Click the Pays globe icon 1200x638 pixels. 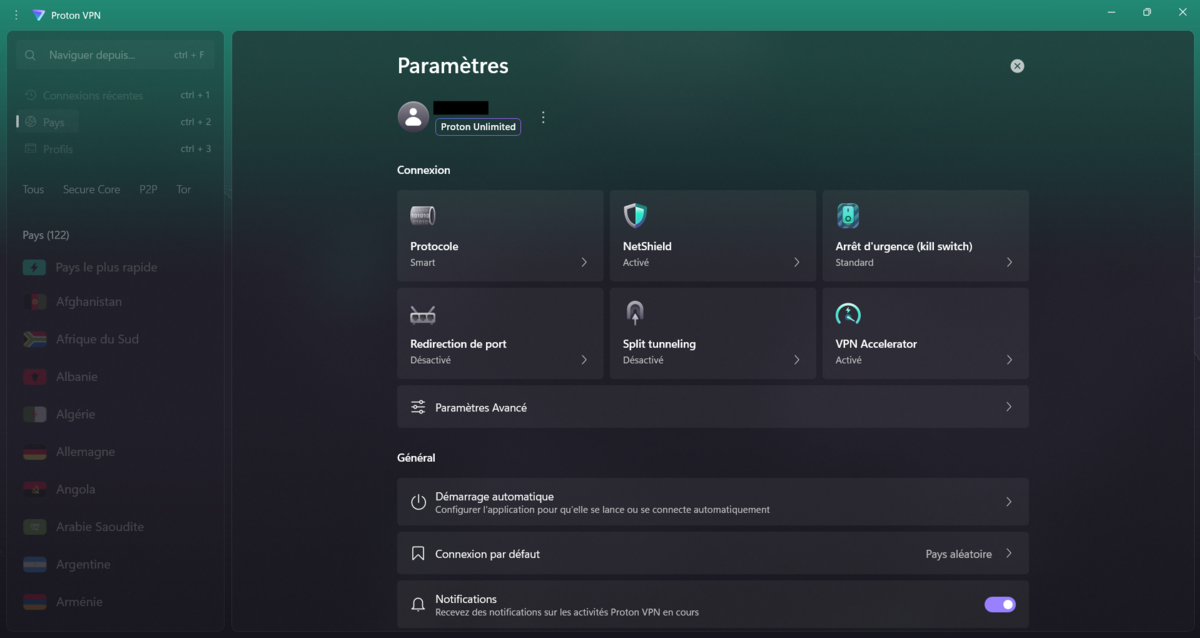coord(31,122)
